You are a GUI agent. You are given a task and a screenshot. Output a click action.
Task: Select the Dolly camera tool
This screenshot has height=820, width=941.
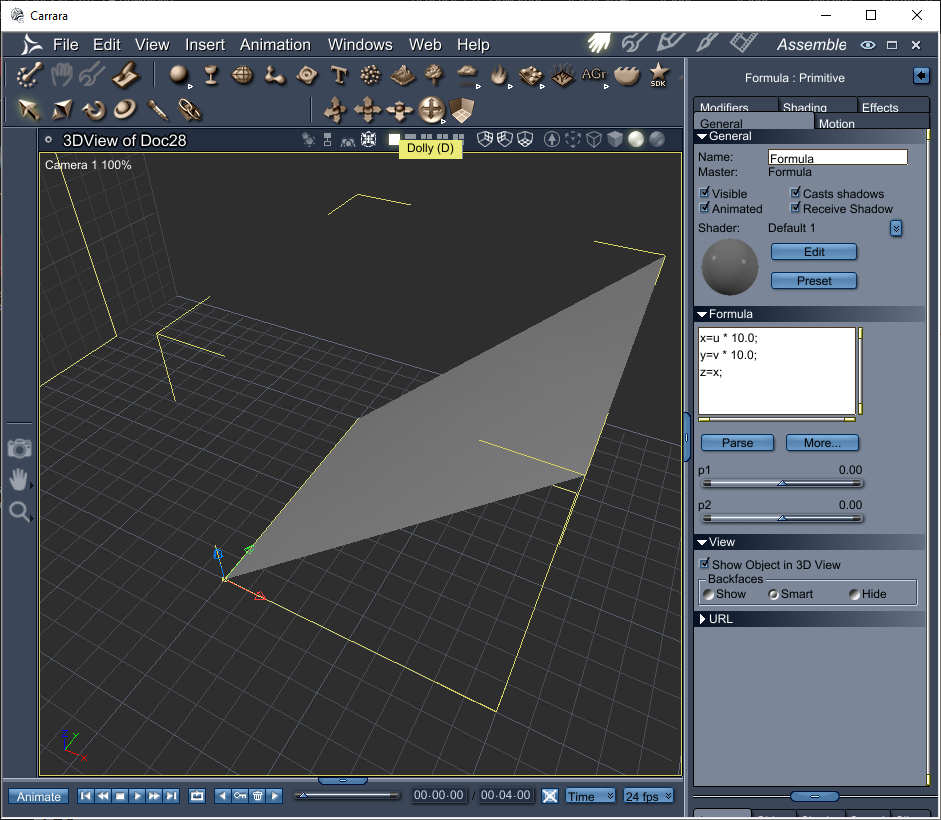pyautogui.click(x=431, y=110)
